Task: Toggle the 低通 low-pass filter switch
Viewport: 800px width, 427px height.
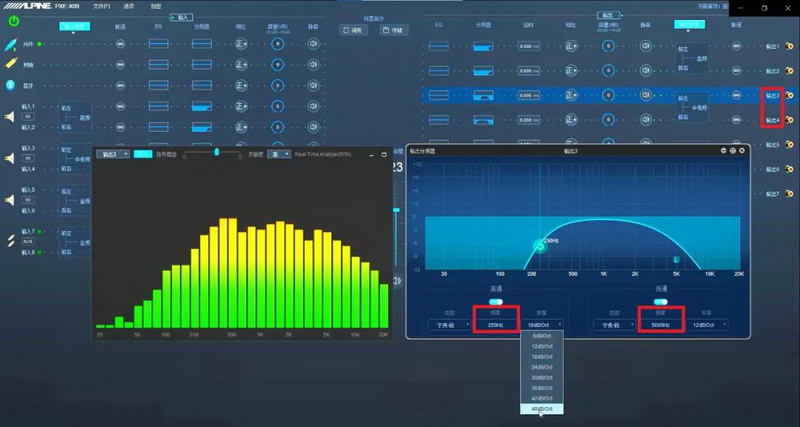Action: [661, 302]
